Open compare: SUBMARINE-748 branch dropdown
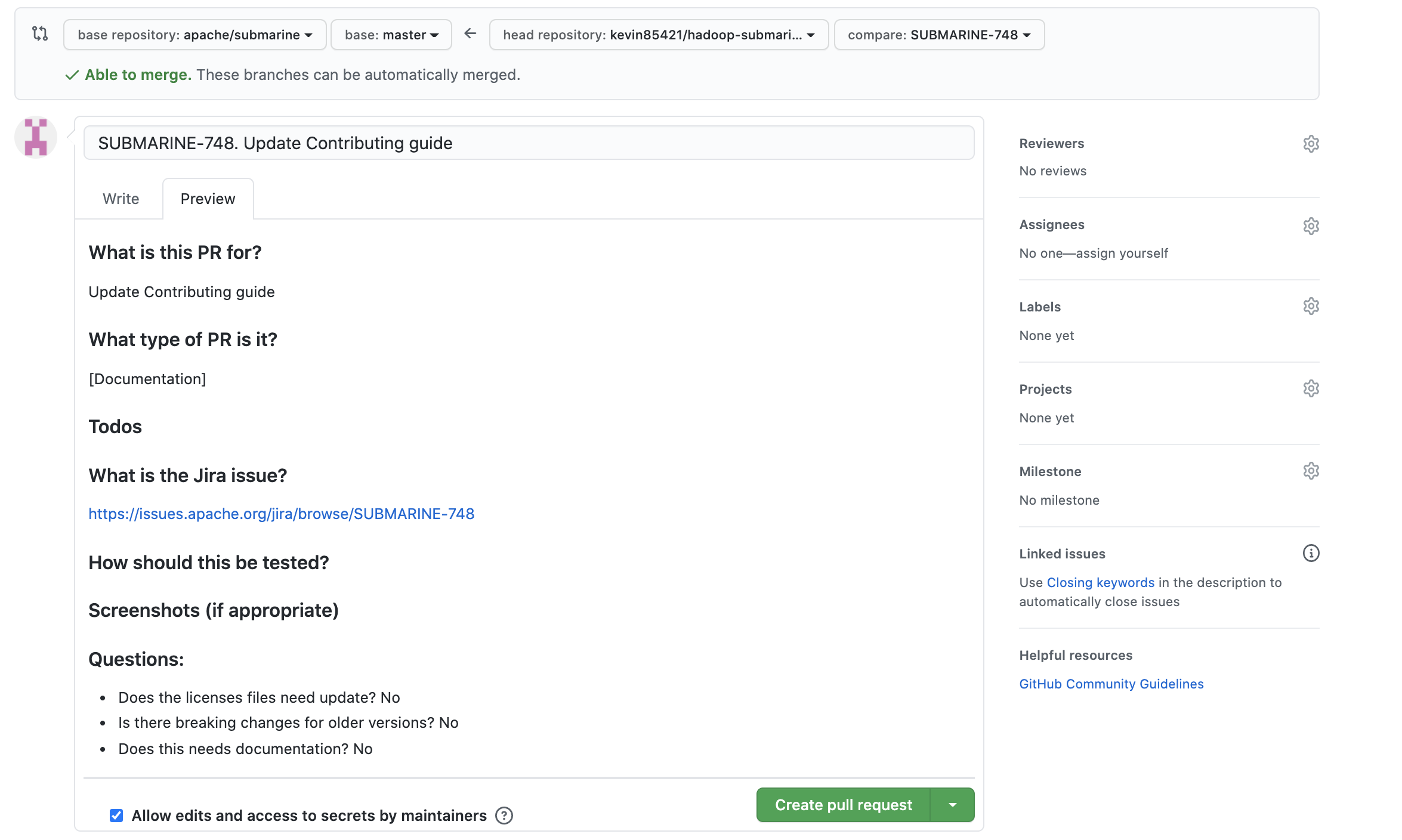Image resolution: width=1402 pixels, height=840 pixels. pos(939,35)
